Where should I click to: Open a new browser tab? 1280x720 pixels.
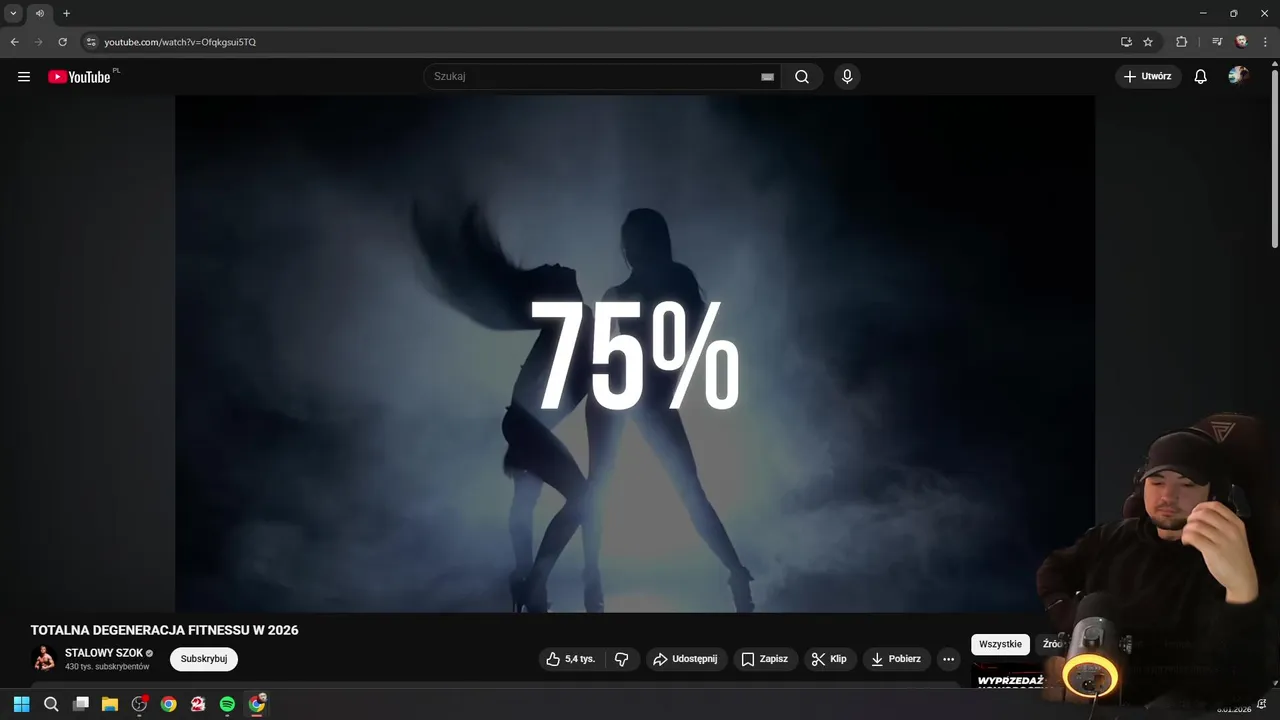66,13
